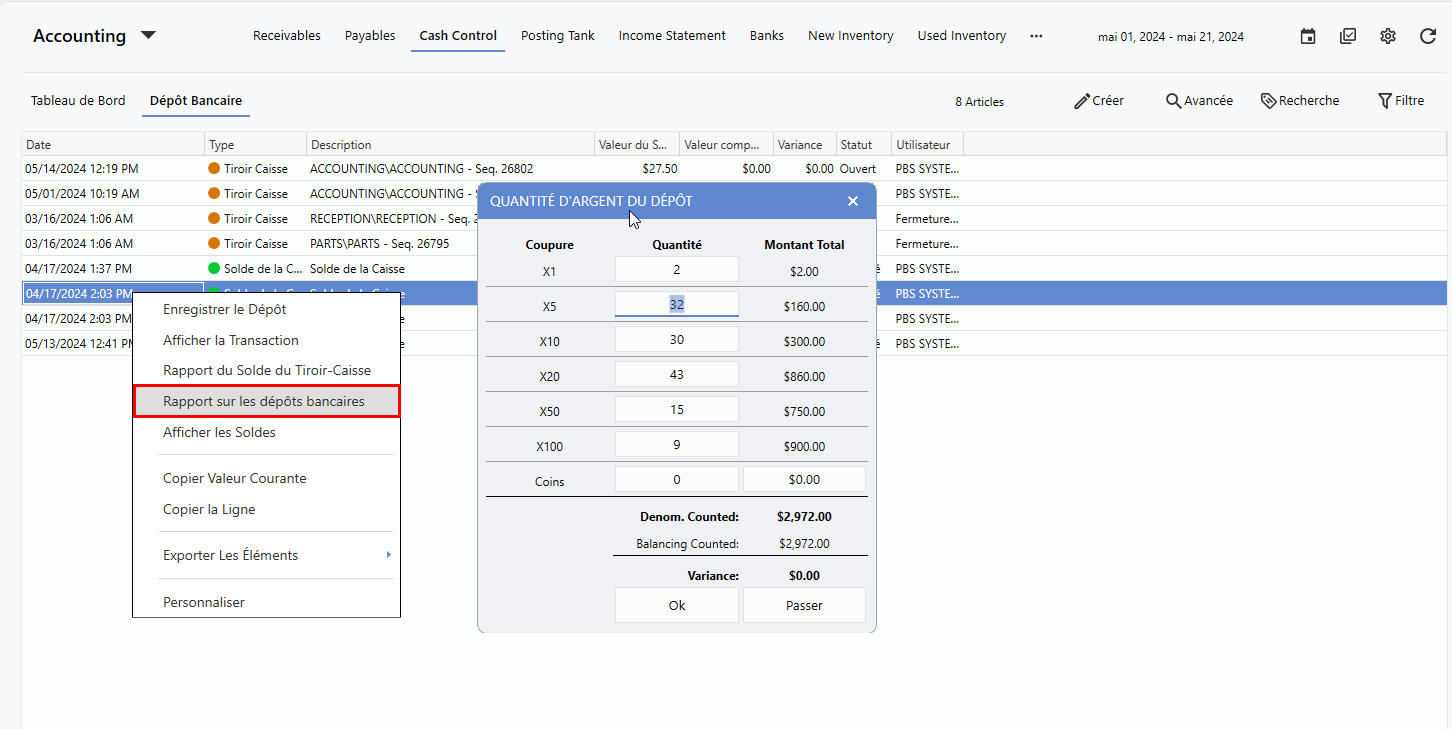Click the X20 quantity input field
The image size is (1452, 729).
point(677,375)
